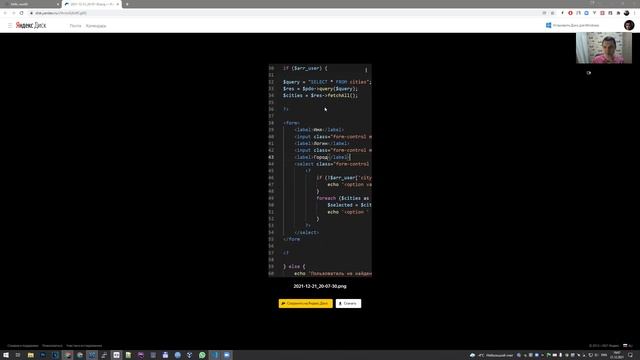This screenshot has width=640, height=360.
Task: Open a new browser tab
Action: [127, 4]
